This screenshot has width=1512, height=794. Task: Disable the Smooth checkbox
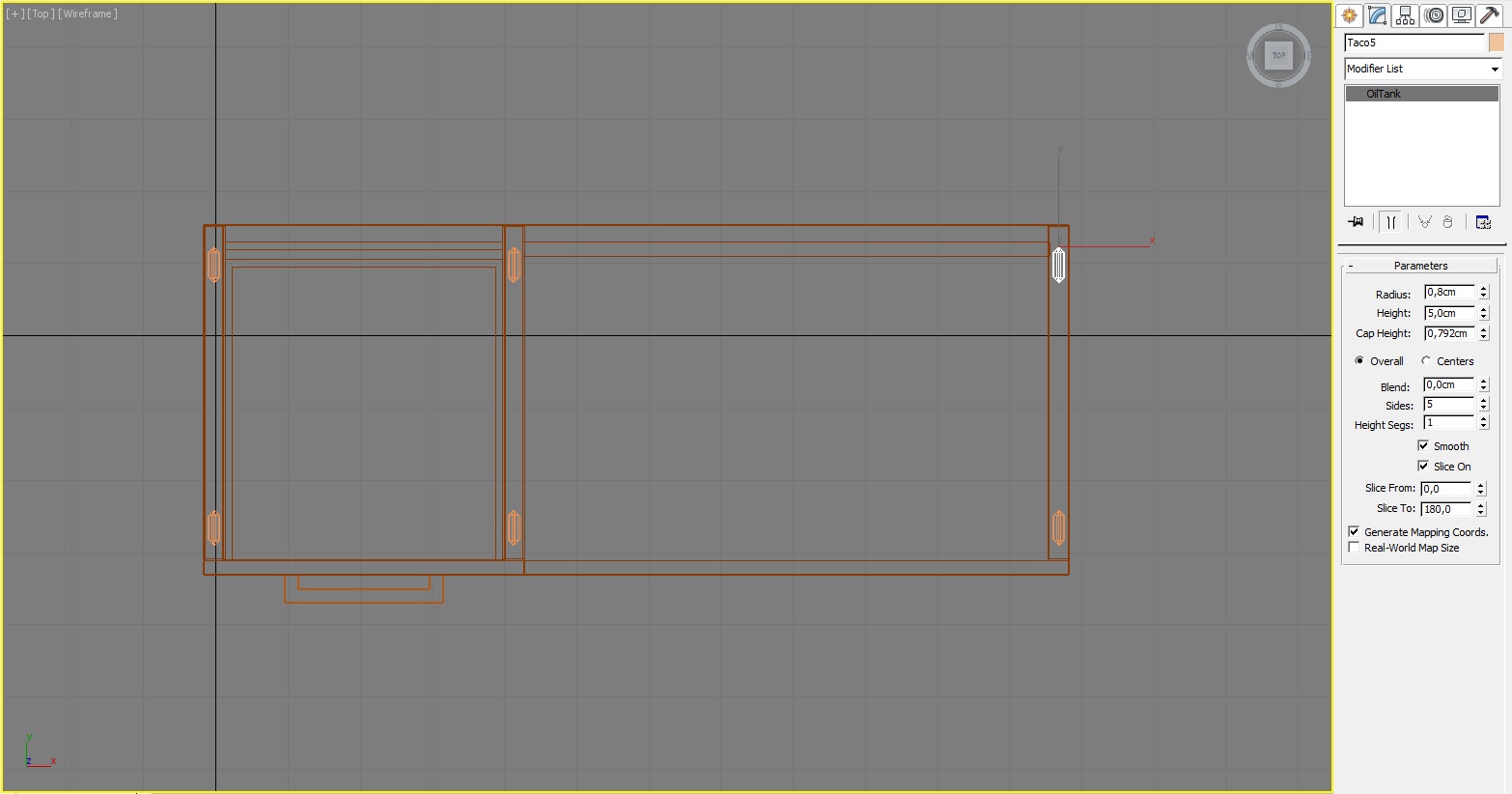point(1422,445)
